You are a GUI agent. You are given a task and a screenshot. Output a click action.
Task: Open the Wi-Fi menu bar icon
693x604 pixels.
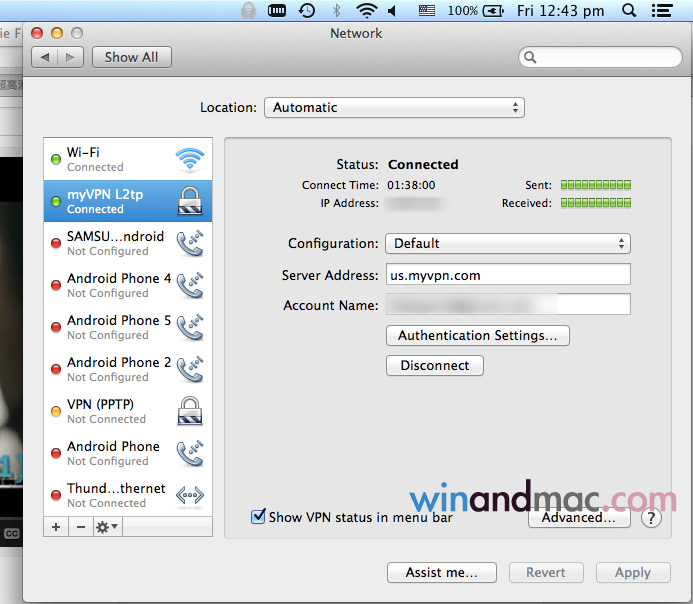coord(366,10)
